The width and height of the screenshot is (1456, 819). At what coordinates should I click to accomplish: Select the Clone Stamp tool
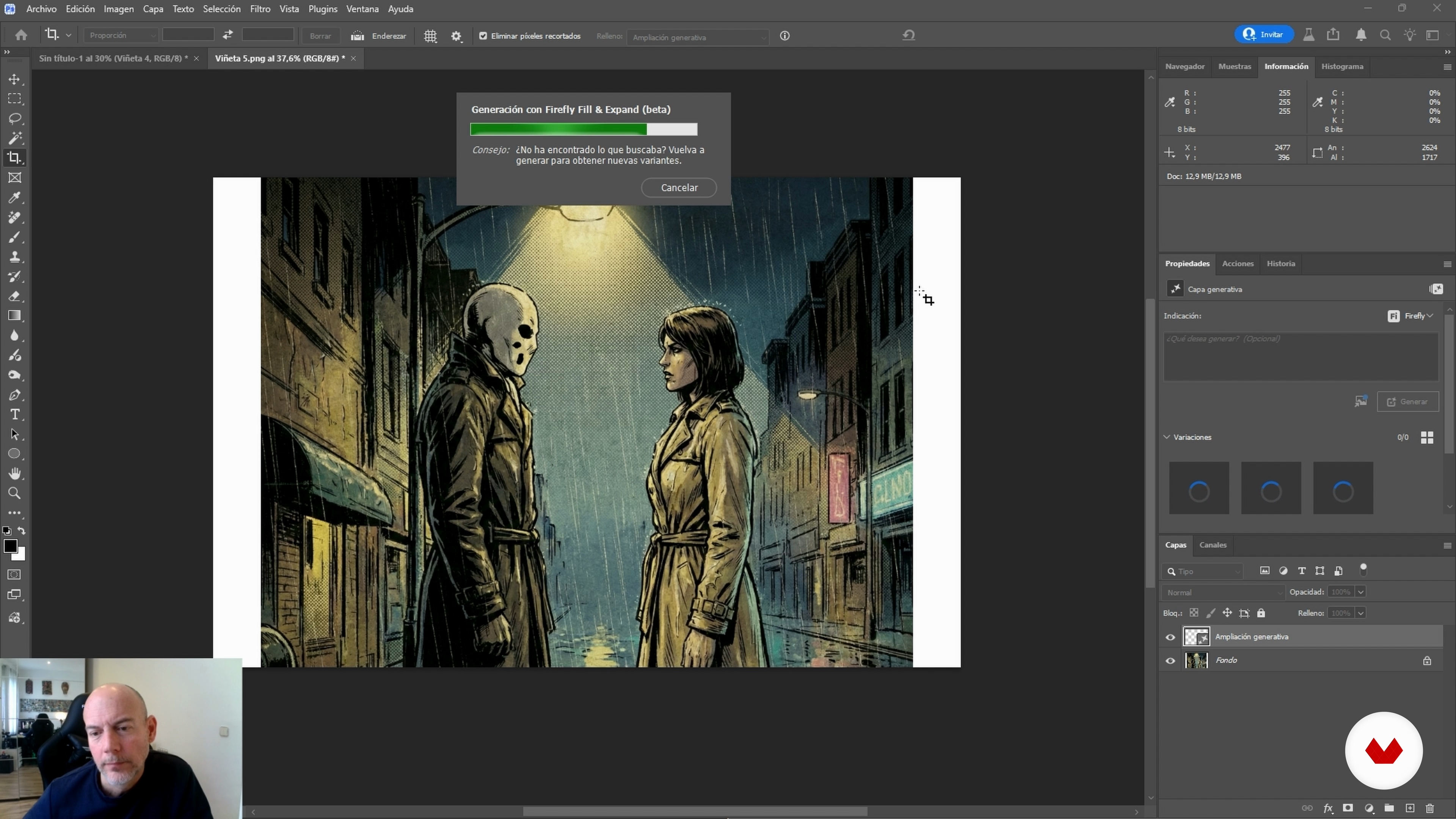point(15,257)
